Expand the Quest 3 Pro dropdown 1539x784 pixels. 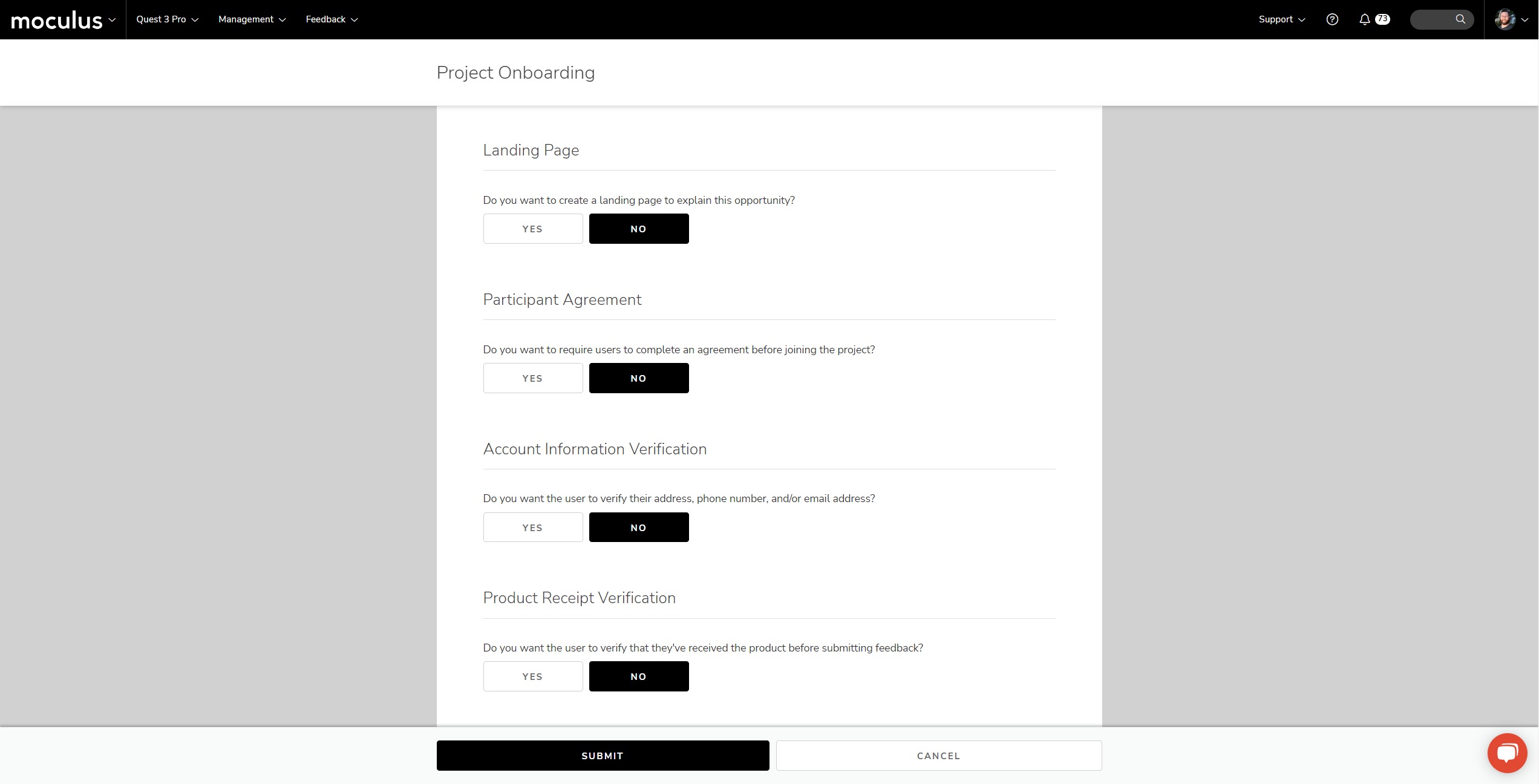coord(167,19)
